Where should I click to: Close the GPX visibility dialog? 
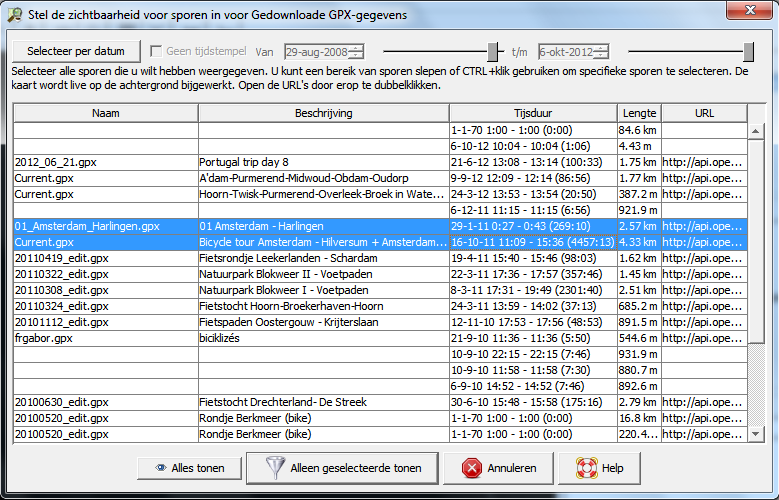pos(750,10)
